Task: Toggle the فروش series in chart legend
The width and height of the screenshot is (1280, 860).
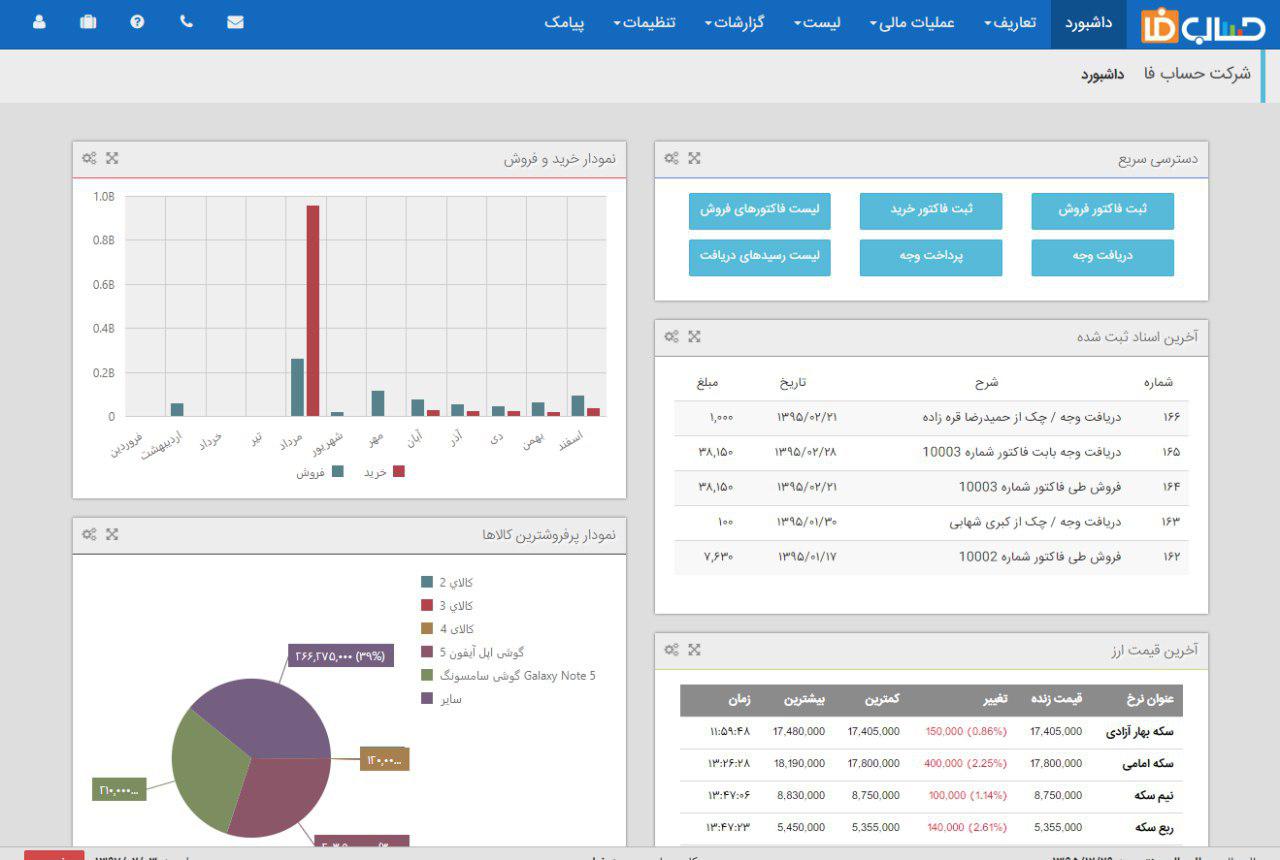Action: point(320,472)
